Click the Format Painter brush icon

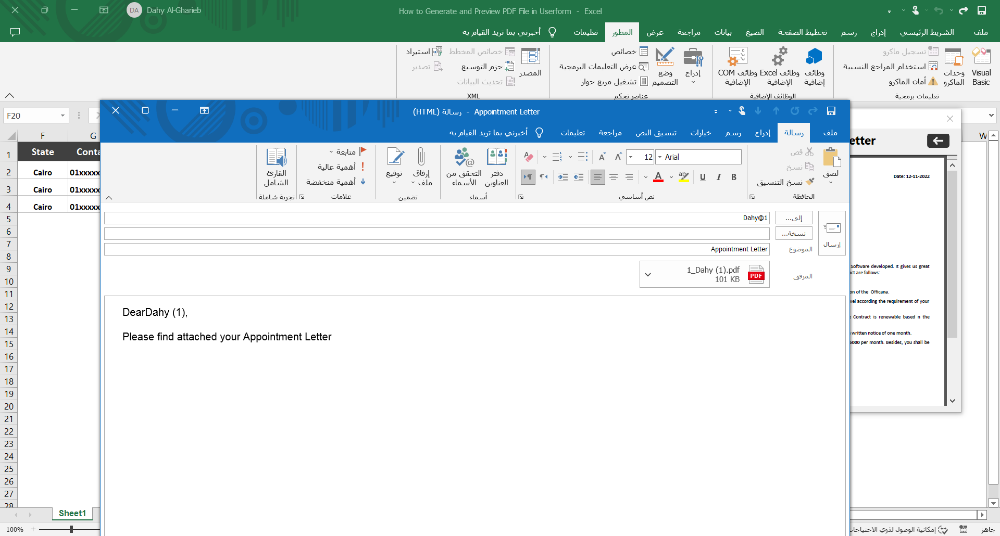(x=810, y=182)
